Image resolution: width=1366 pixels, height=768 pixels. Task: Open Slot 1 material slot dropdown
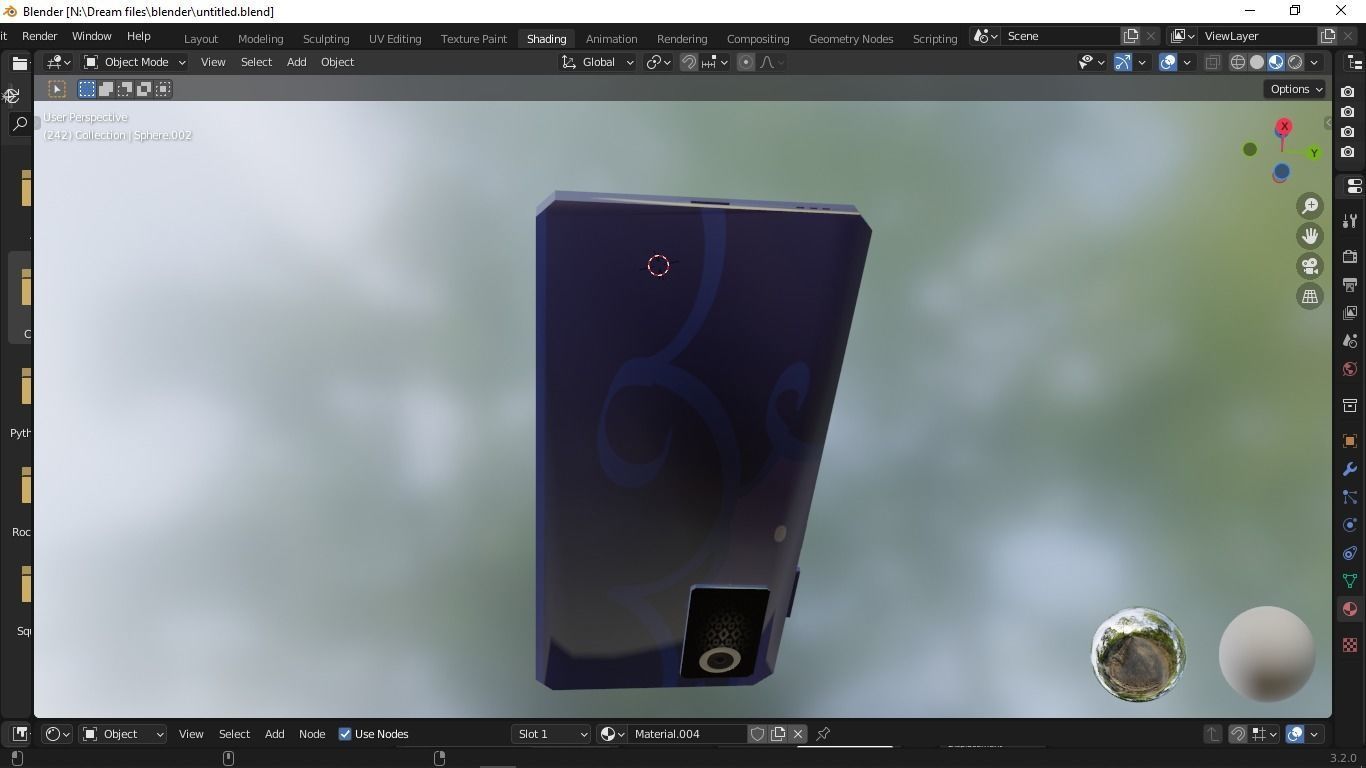[x=552, y=734]
